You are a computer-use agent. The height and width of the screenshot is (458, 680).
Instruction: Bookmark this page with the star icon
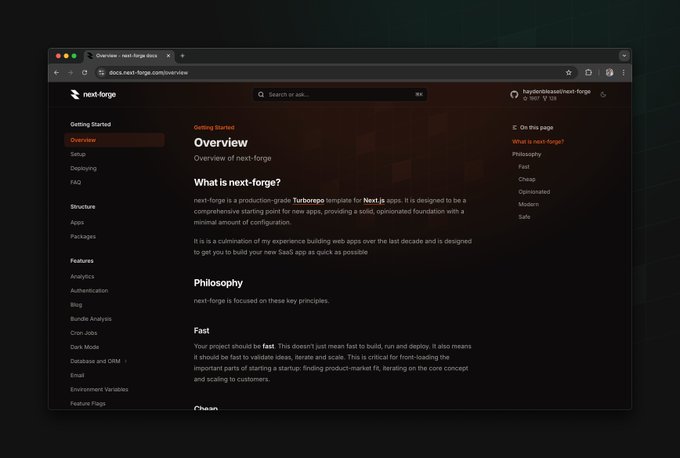point(569,72)
